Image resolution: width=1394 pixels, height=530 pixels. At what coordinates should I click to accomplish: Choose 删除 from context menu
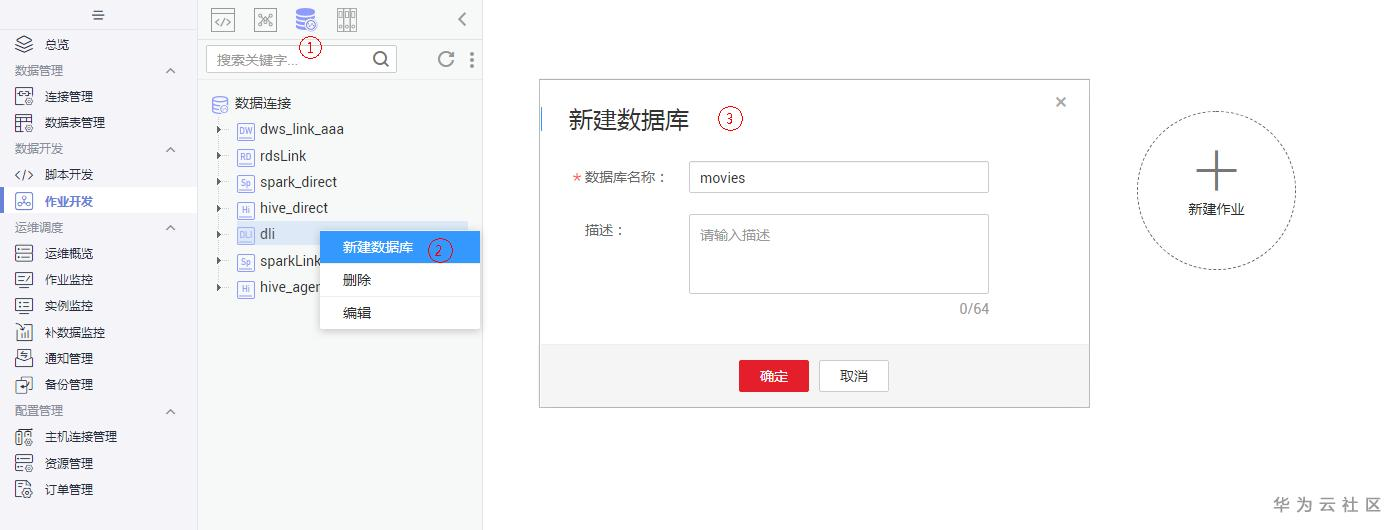click(400, 280)
